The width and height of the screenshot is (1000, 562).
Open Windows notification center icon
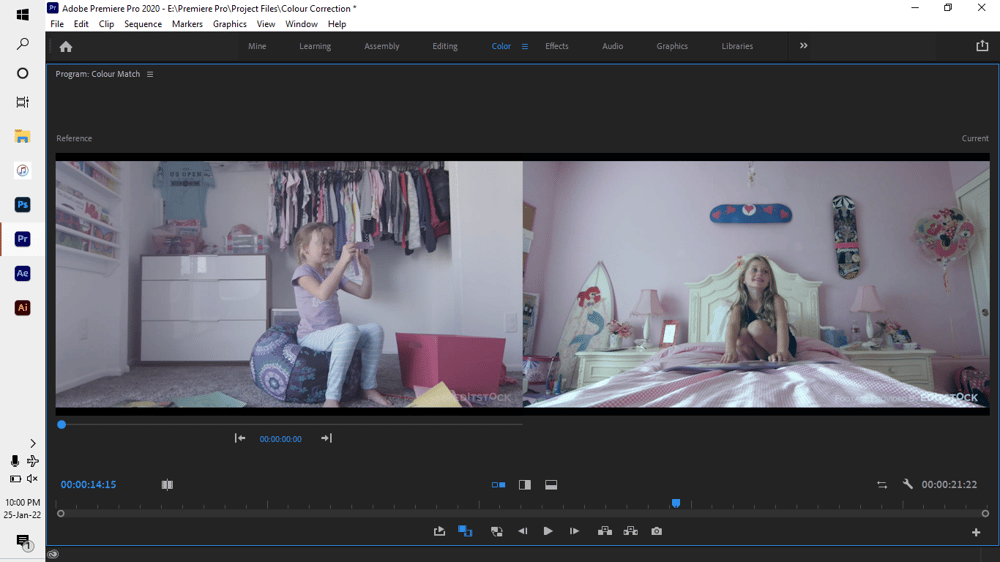pos(24,542)
